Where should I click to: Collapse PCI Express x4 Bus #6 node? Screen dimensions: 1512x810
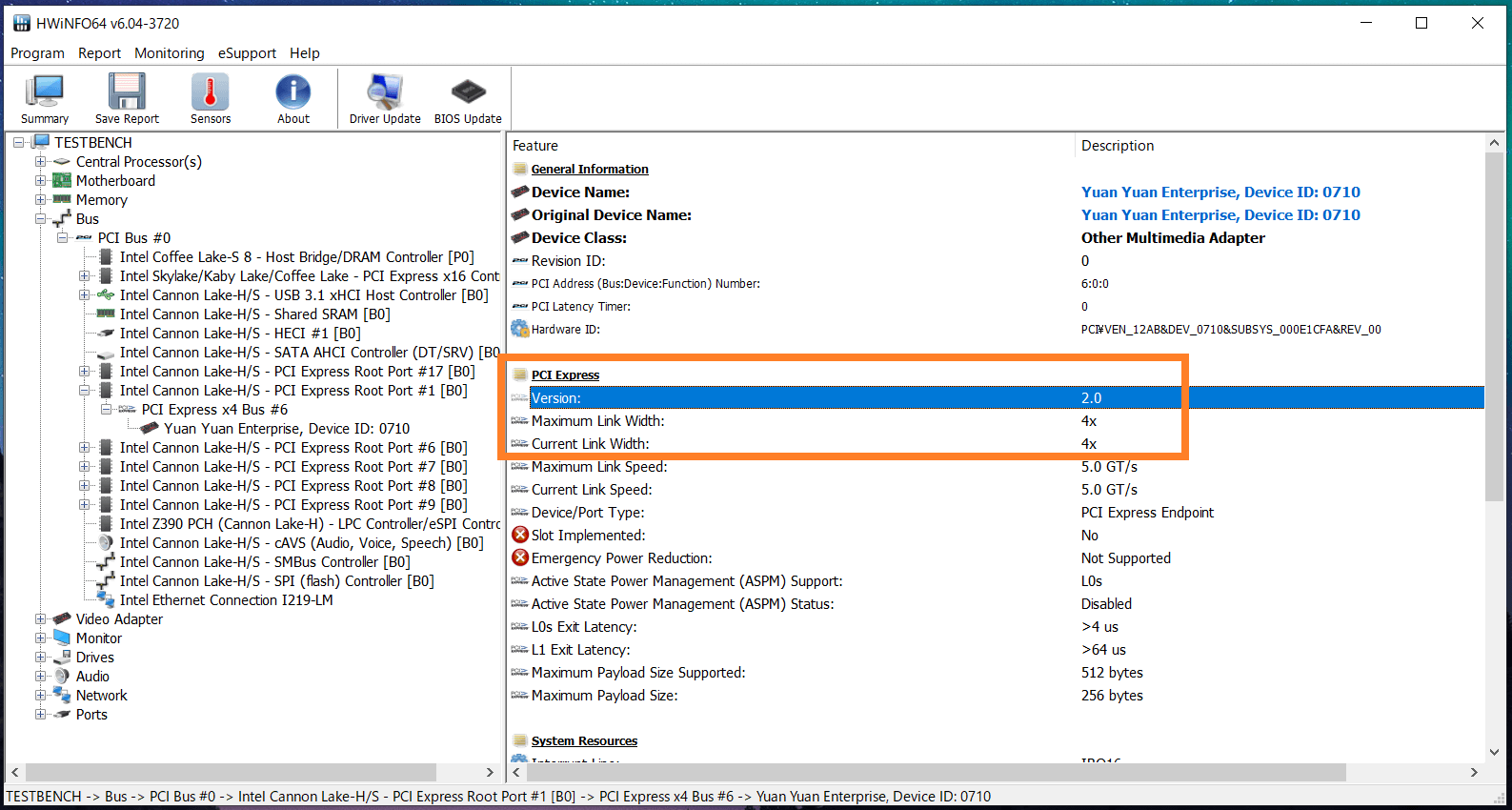(107, 409)
